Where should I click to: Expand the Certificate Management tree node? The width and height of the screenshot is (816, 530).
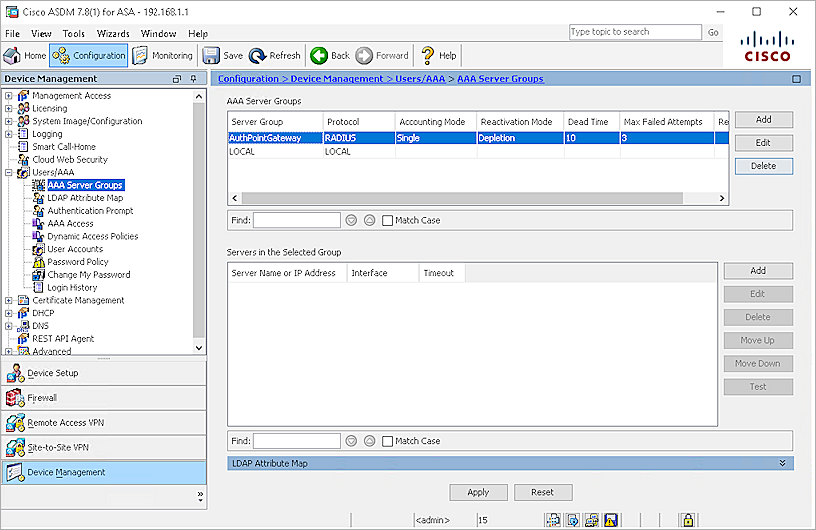9,300
